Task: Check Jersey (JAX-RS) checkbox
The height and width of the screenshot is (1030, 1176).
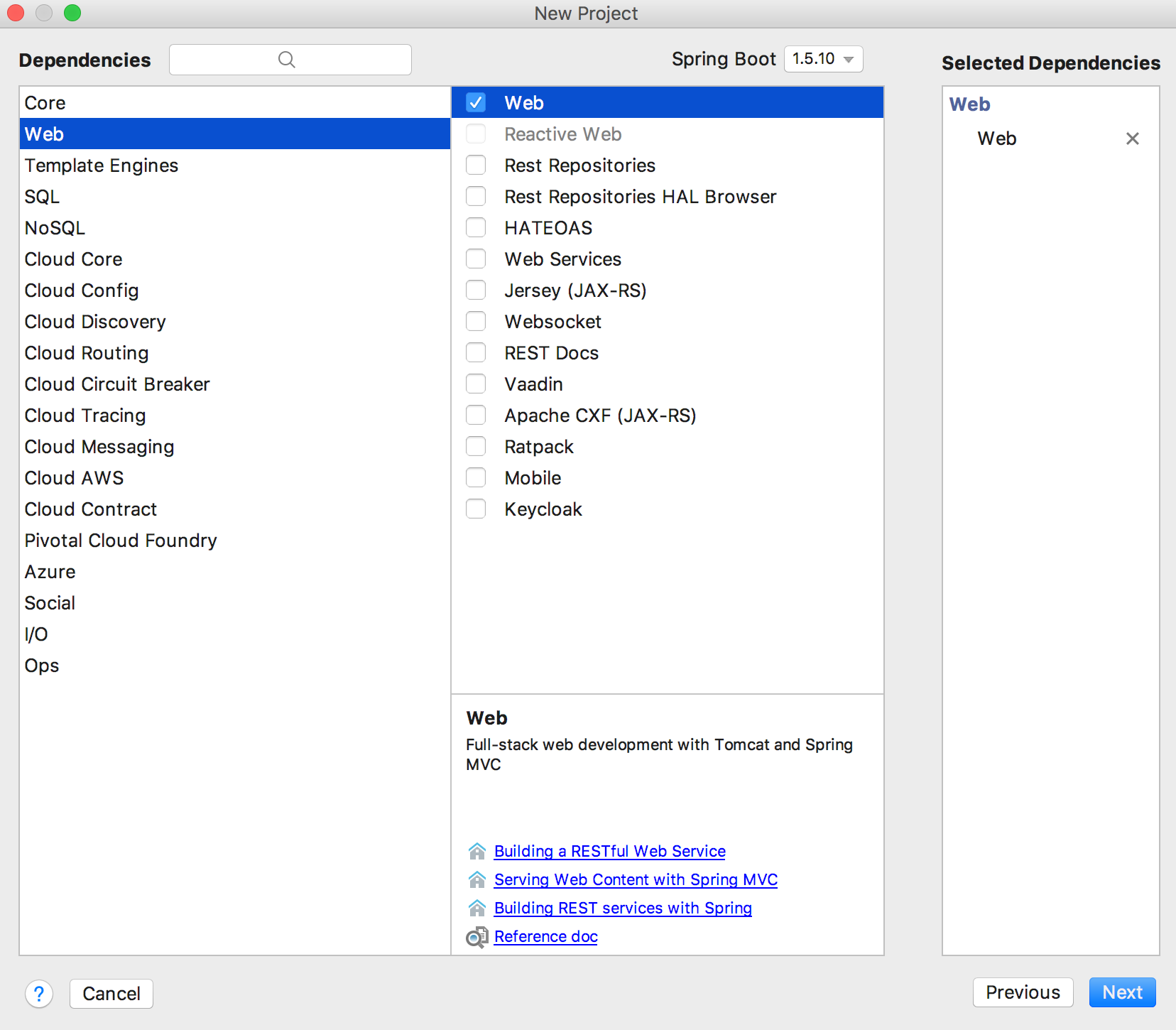Action: tap(476, 290)
